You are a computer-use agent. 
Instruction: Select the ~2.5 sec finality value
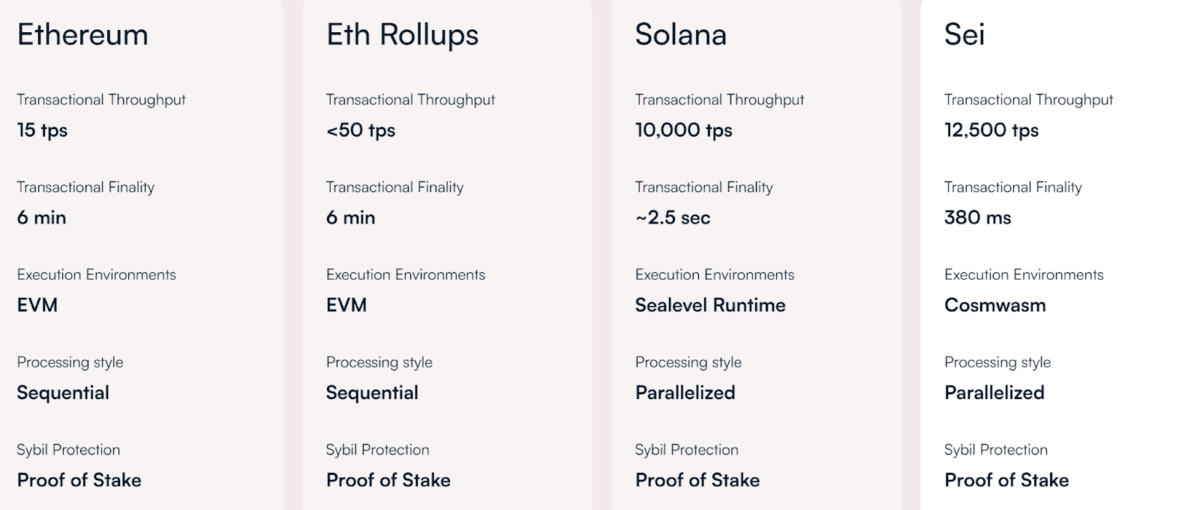[x=672, y=218]
